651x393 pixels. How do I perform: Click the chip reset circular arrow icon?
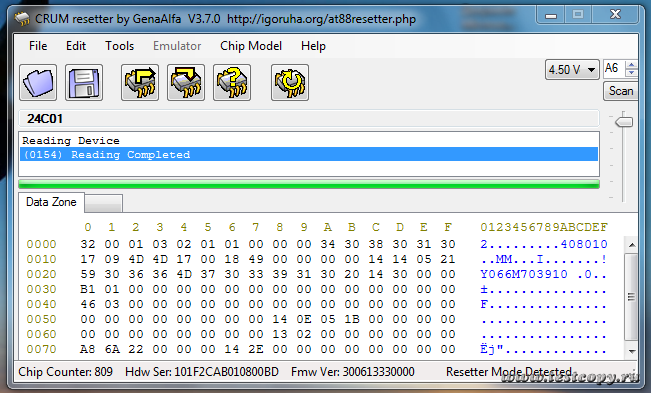[290, 83]
